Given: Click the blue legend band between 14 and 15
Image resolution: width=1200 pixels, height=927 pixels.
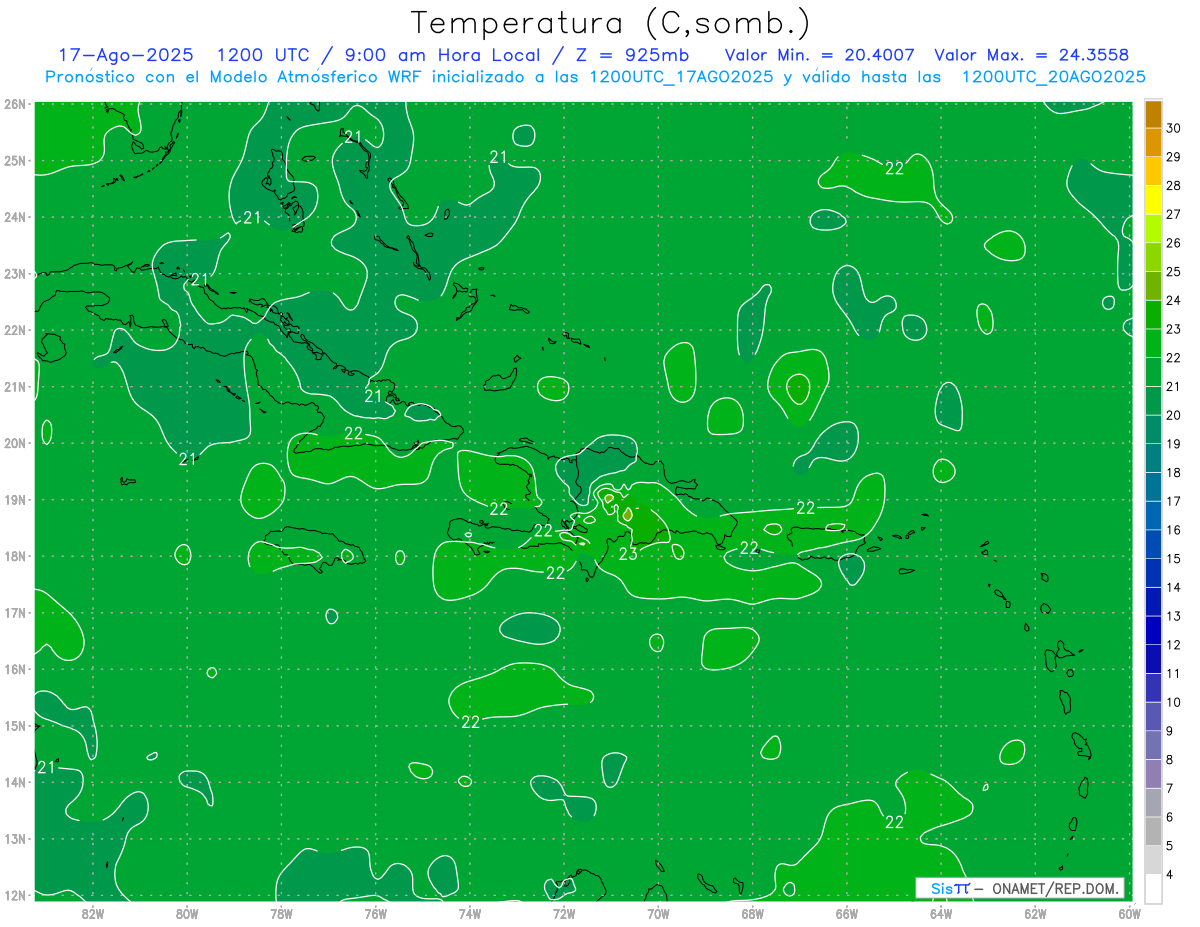Looking at the screenshot, I should [1153, 572].
